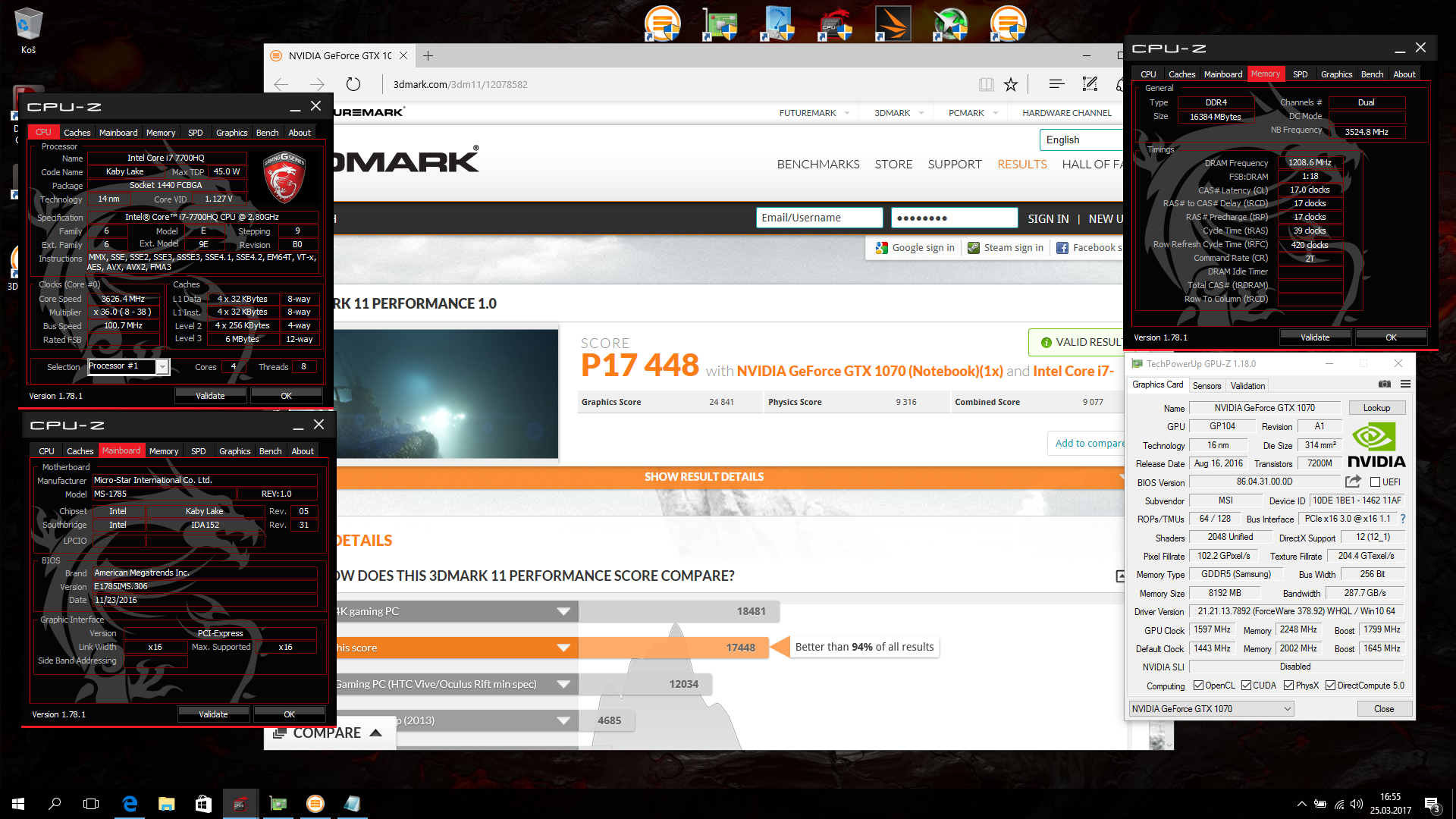The height and width of the screenshot is (819, 1456).
Task: Open RESULTS in 3DMark site navigation
Action: (1021, 164)
